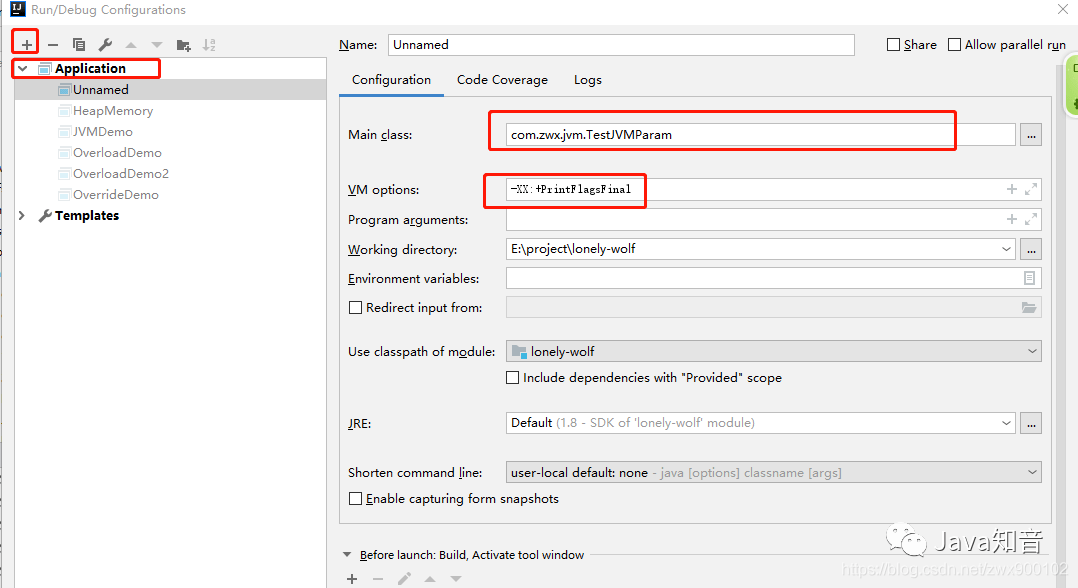The height and width of the screenshot is (588, 1078).
Task: Click the Add New Configuration plus icon
Action: (26, 45)
